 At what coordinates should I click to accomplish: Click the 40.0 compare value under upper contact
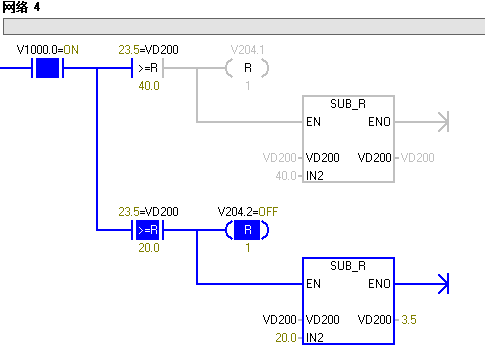point(149,86)
